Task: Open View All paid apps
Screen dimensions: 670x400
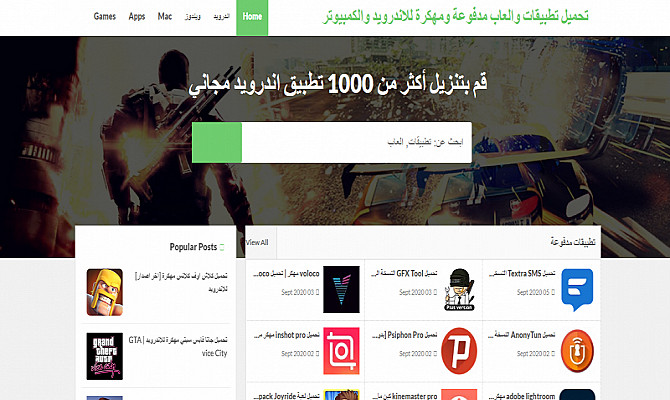Action: tap(257, 242)
